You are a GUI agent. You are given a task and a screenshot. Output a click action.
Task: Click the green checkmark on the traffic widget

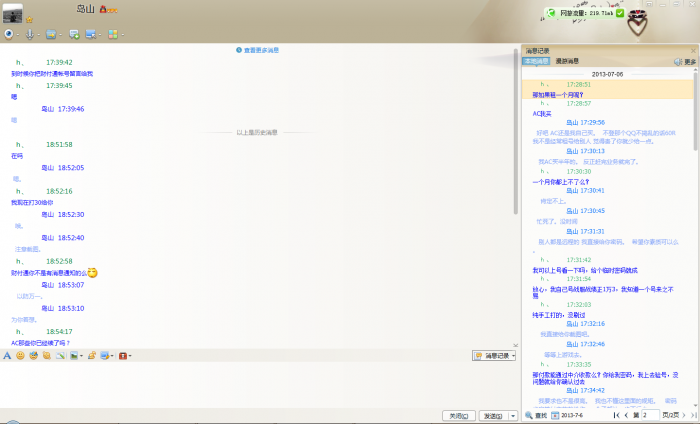coord(620,13)
